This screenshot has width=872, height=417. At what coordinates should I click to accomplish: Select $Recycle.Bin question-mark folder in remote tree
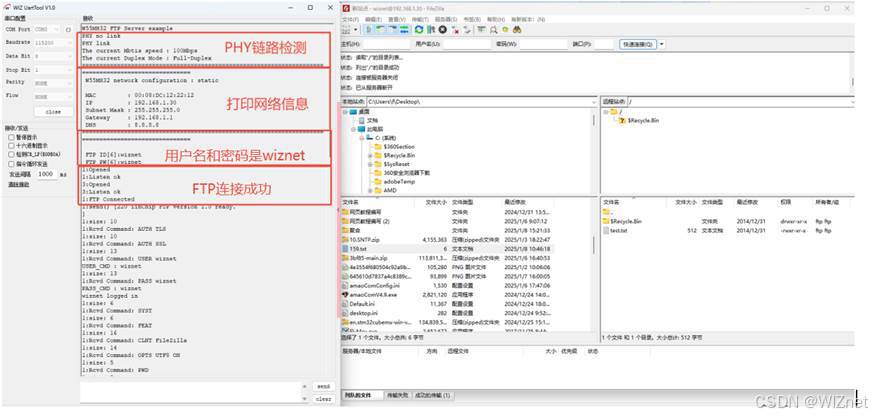(x=622, y=120)
